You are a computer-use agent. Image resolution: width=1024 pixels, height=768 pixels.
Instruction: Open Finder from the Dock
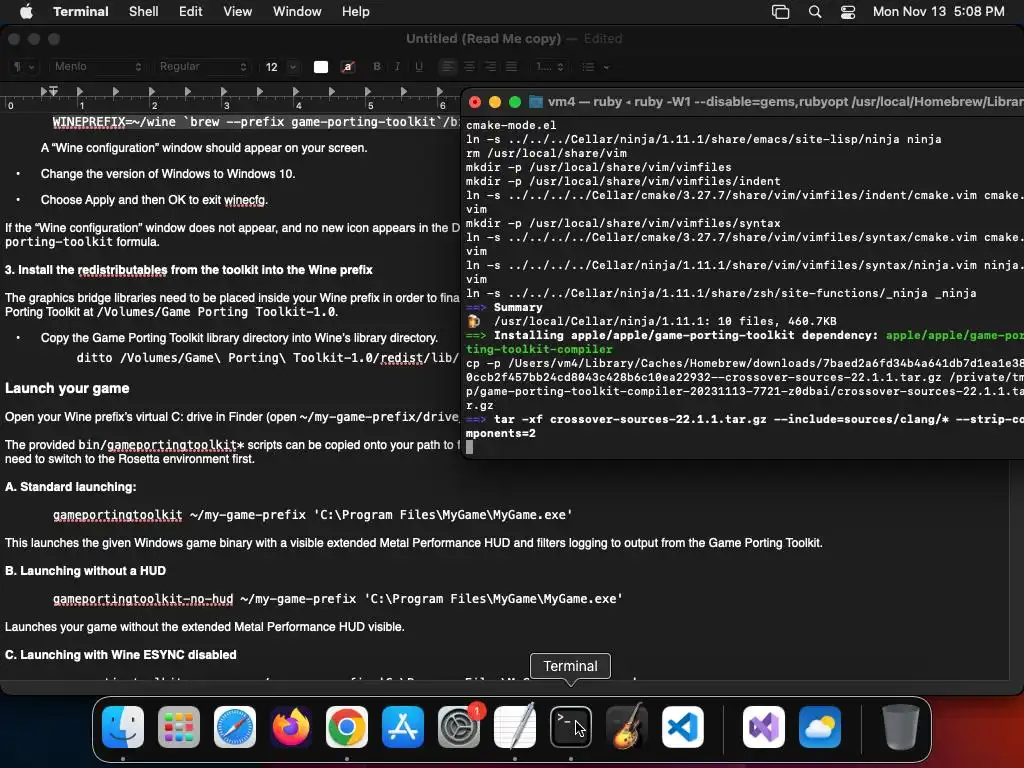pos(123,727)
